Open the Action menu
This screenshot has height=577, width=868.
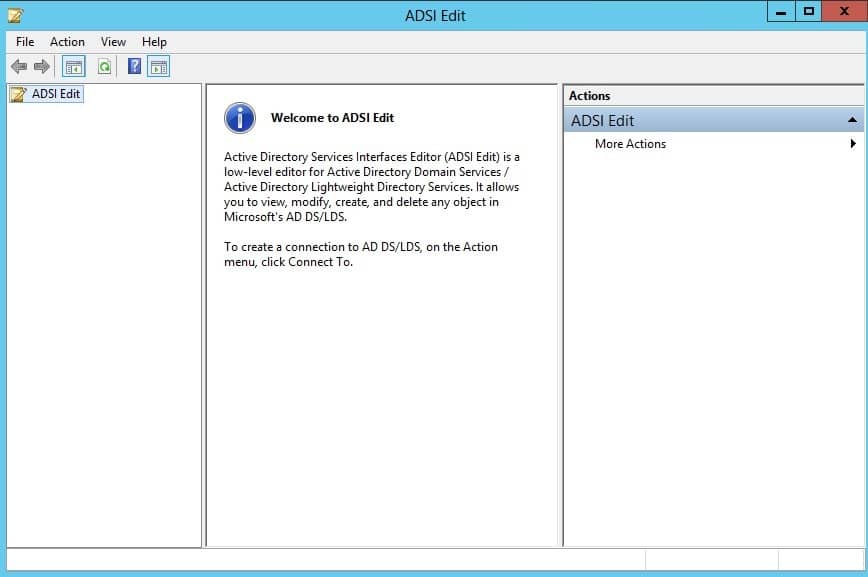tap(67, 42)
